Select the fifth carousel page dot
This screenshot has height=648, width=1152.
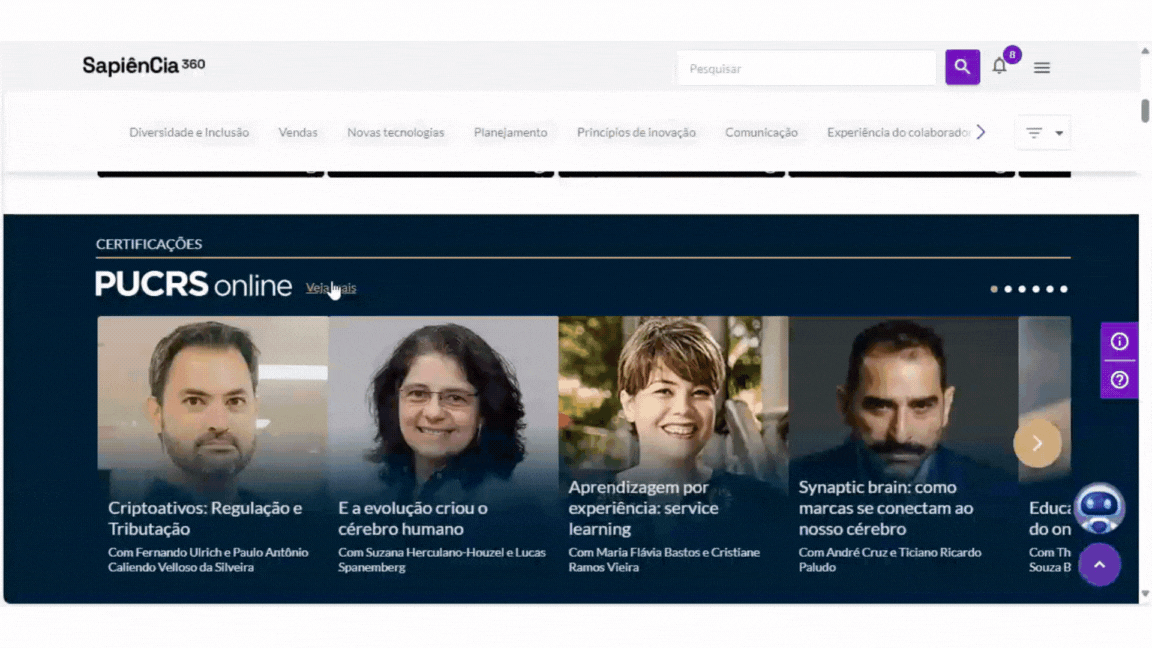pos(1050,289)
